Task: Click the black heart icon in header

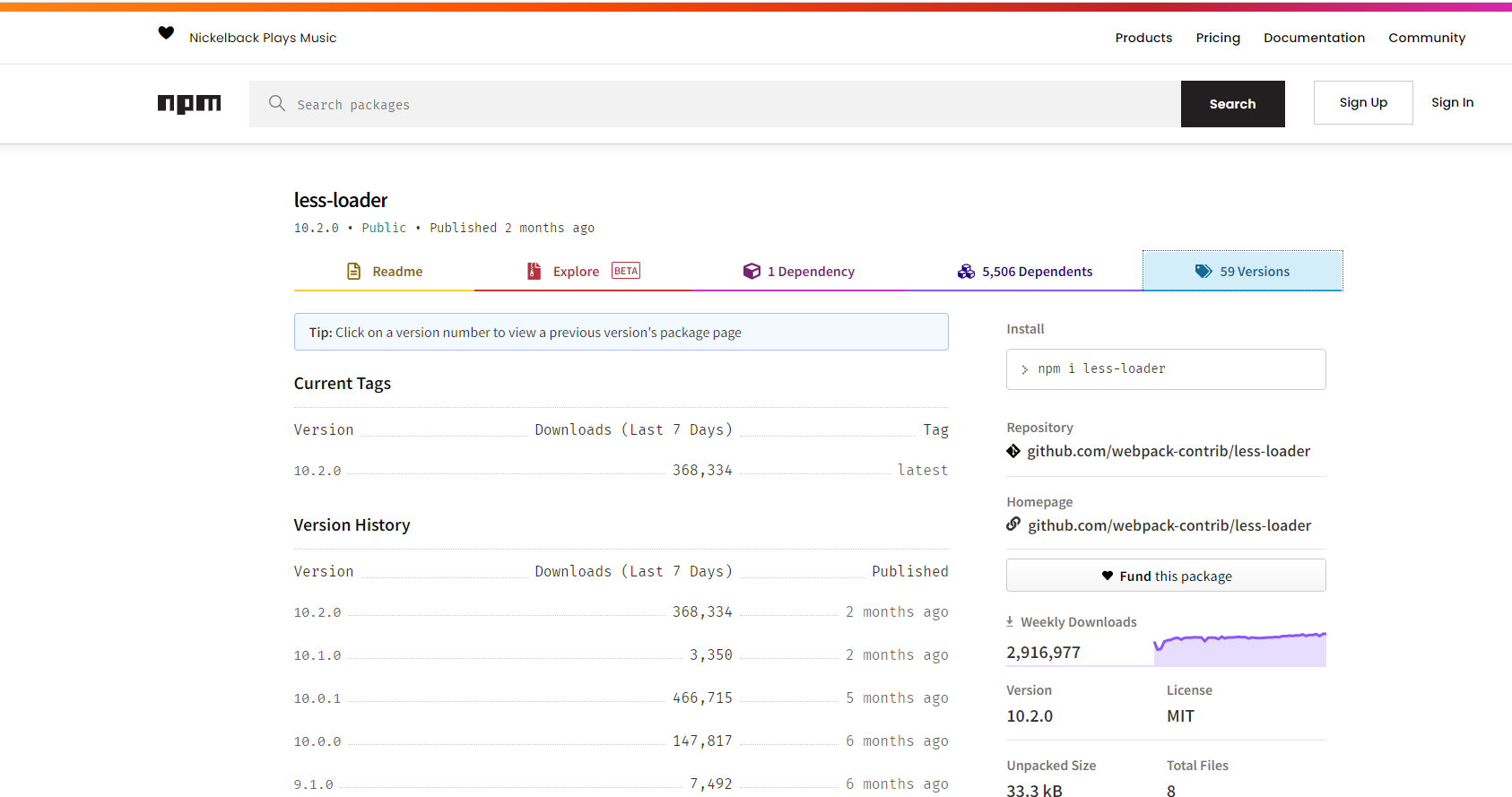Action: [x=166, y=33]
